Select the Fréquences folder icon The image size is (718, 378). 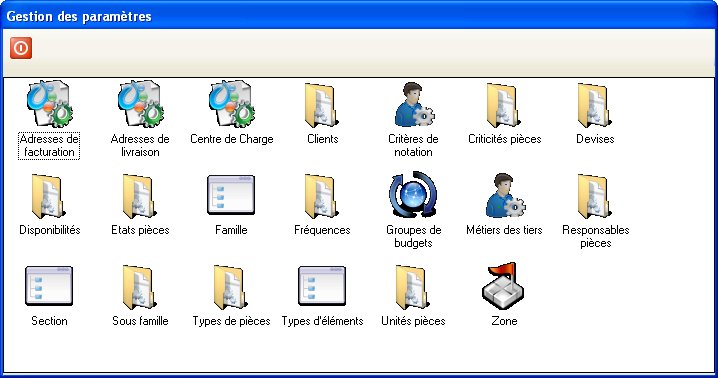(x=322, y=197)
